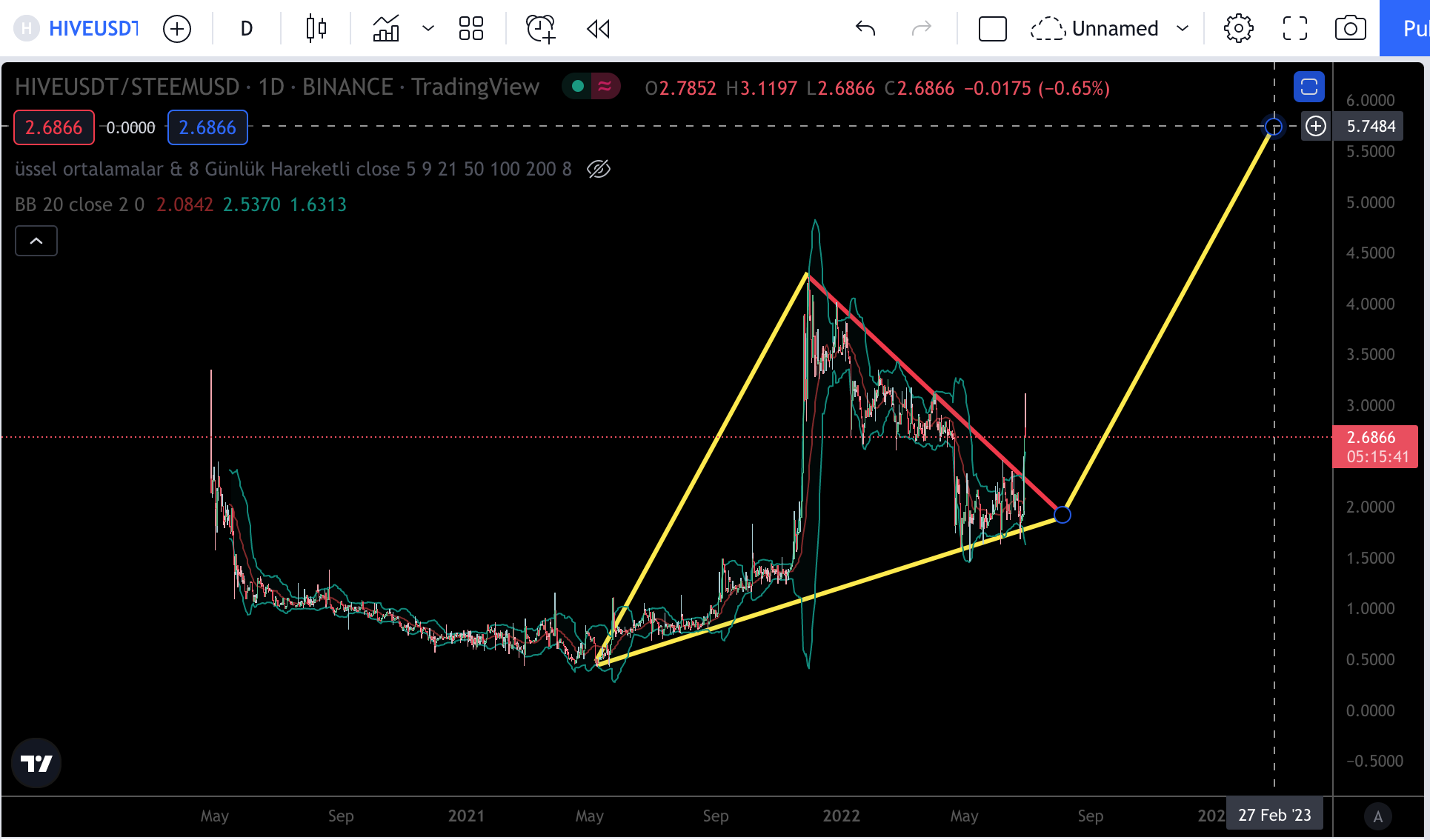Click the red 2.6866 sell price box
This screenshot has height=840, width=1430.
tap(54, 127)
